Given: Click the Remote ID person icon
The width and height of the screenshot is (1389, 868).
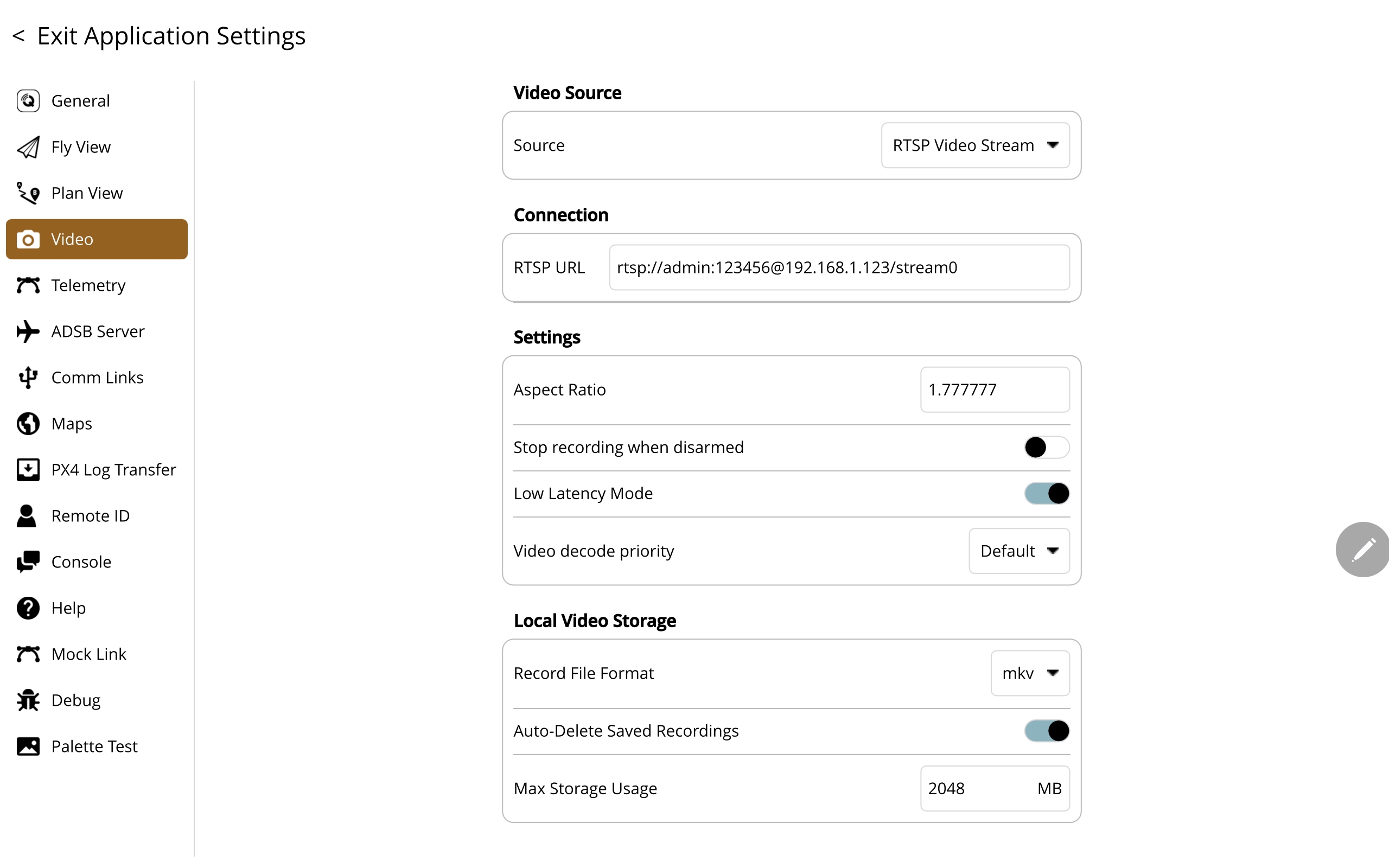Looking at the screenshot, I should tap(27, 516).
